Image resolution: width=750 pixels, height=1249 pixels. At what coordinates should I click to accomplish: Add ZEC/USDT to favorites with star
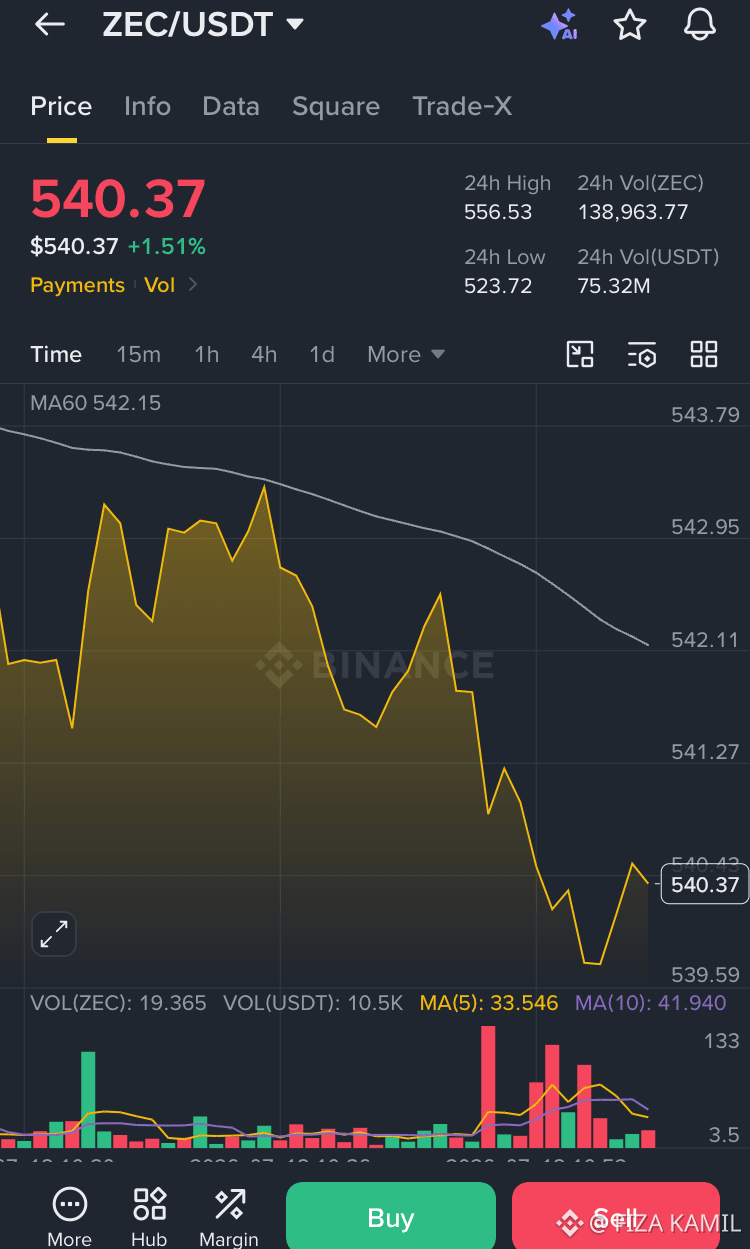point(630,25)
